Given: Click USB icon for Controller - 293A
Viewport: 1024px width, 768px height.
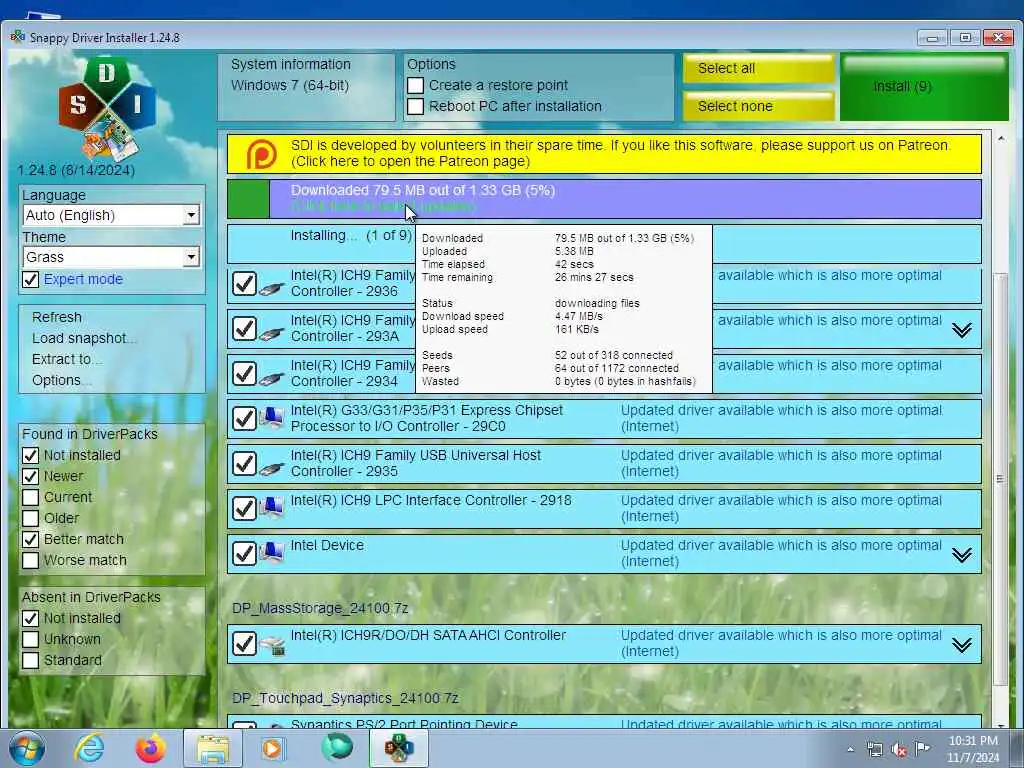Looking at the screenshot, I should (x=271, y=333).
